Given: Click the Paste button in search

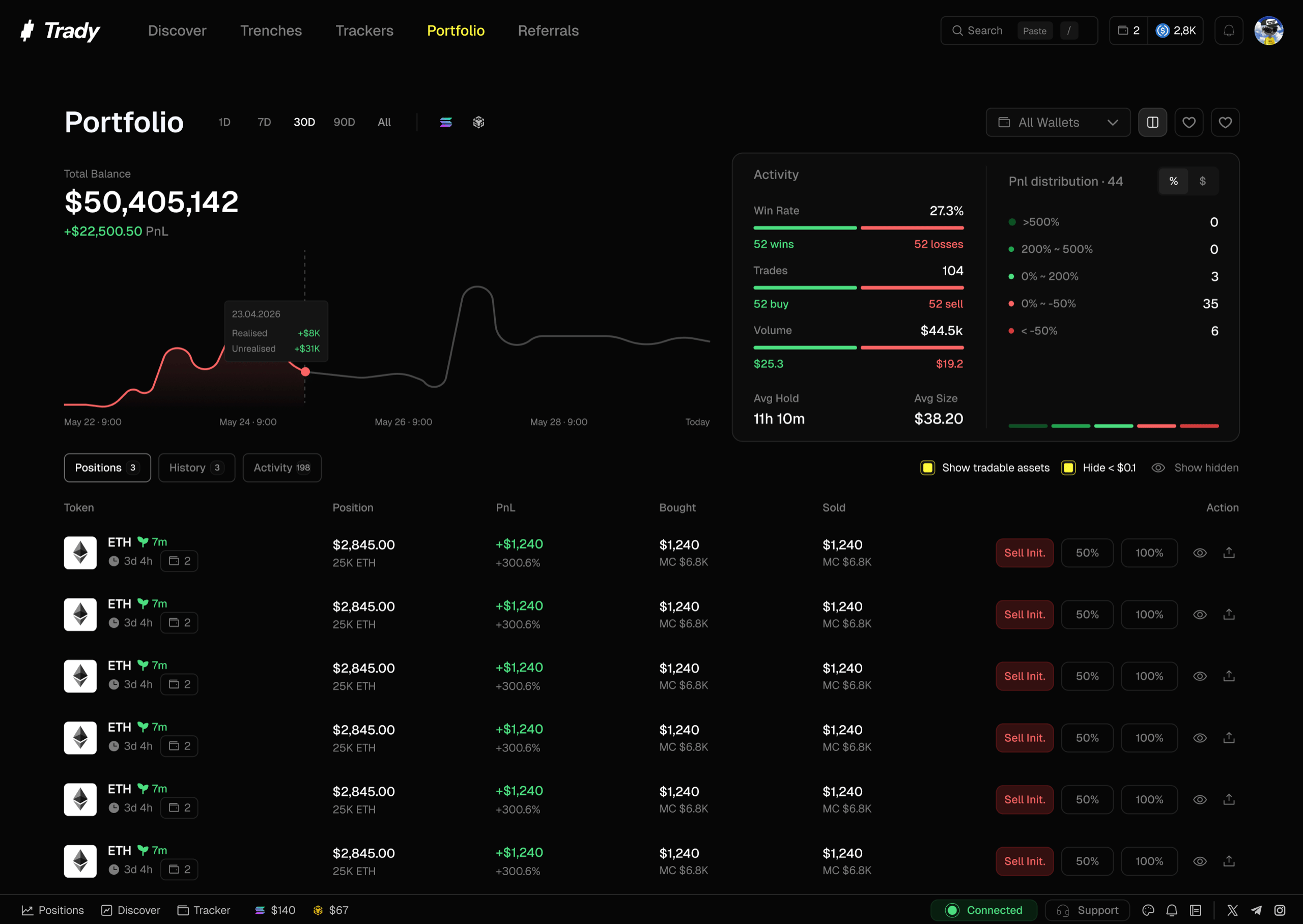Looking at the screenshot, I should 1034,31.
